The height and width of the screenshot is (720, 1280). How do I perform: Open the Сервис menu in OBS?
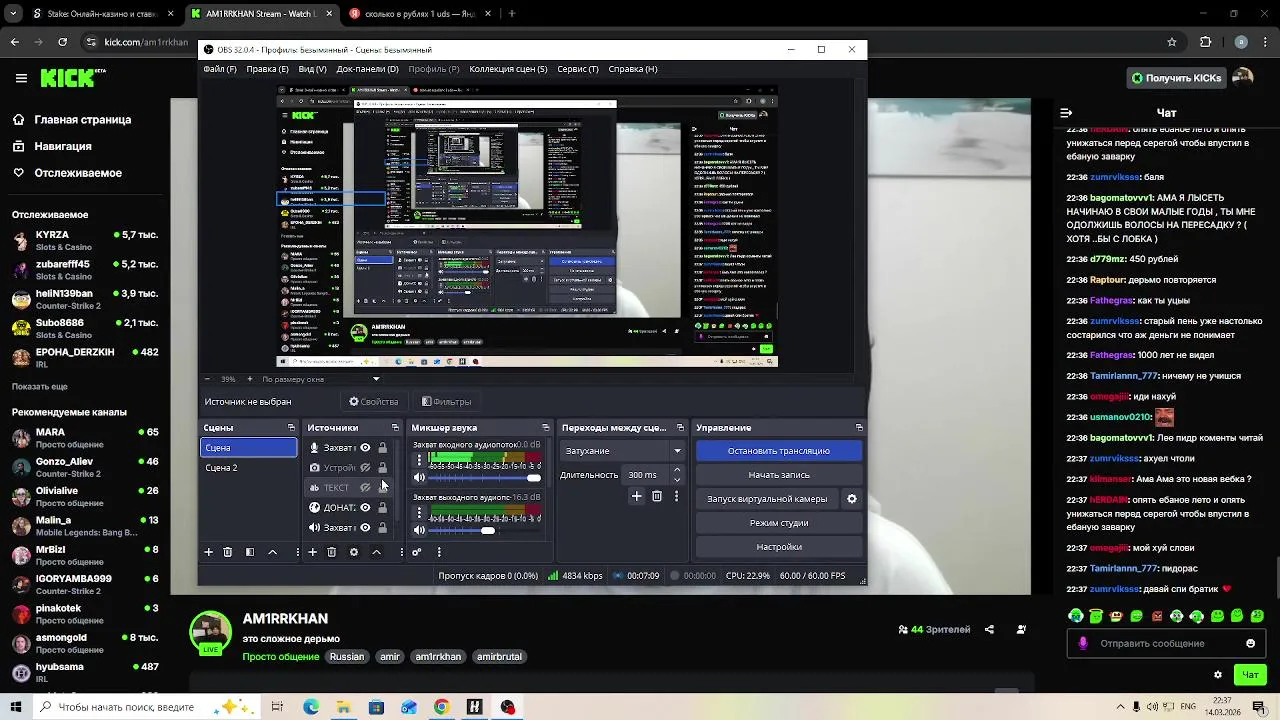pyautogui.click(x=578, y=69)
